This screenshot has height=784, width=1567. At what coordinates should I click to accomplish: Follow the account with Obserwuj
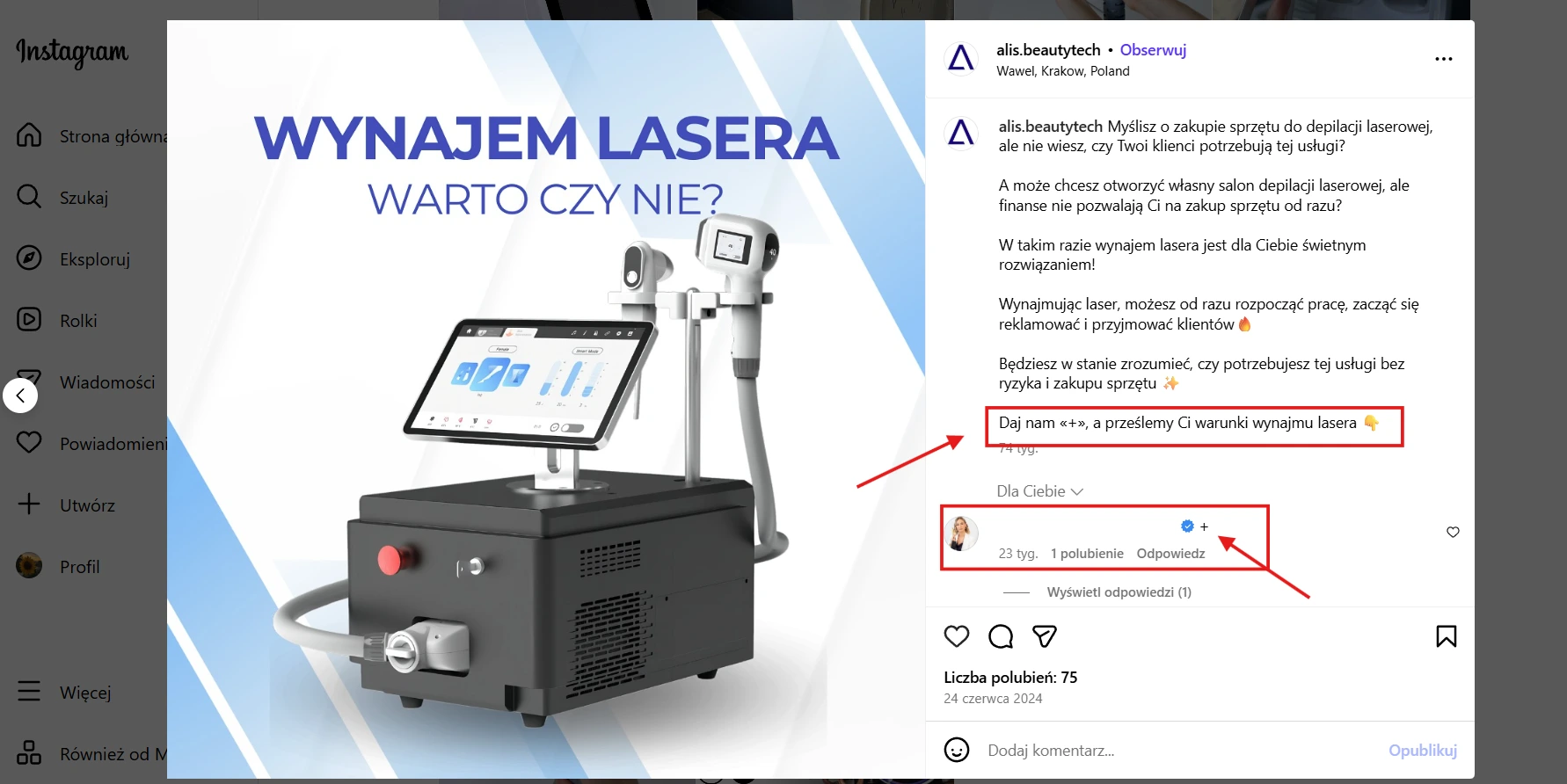tap(1153, 50)
